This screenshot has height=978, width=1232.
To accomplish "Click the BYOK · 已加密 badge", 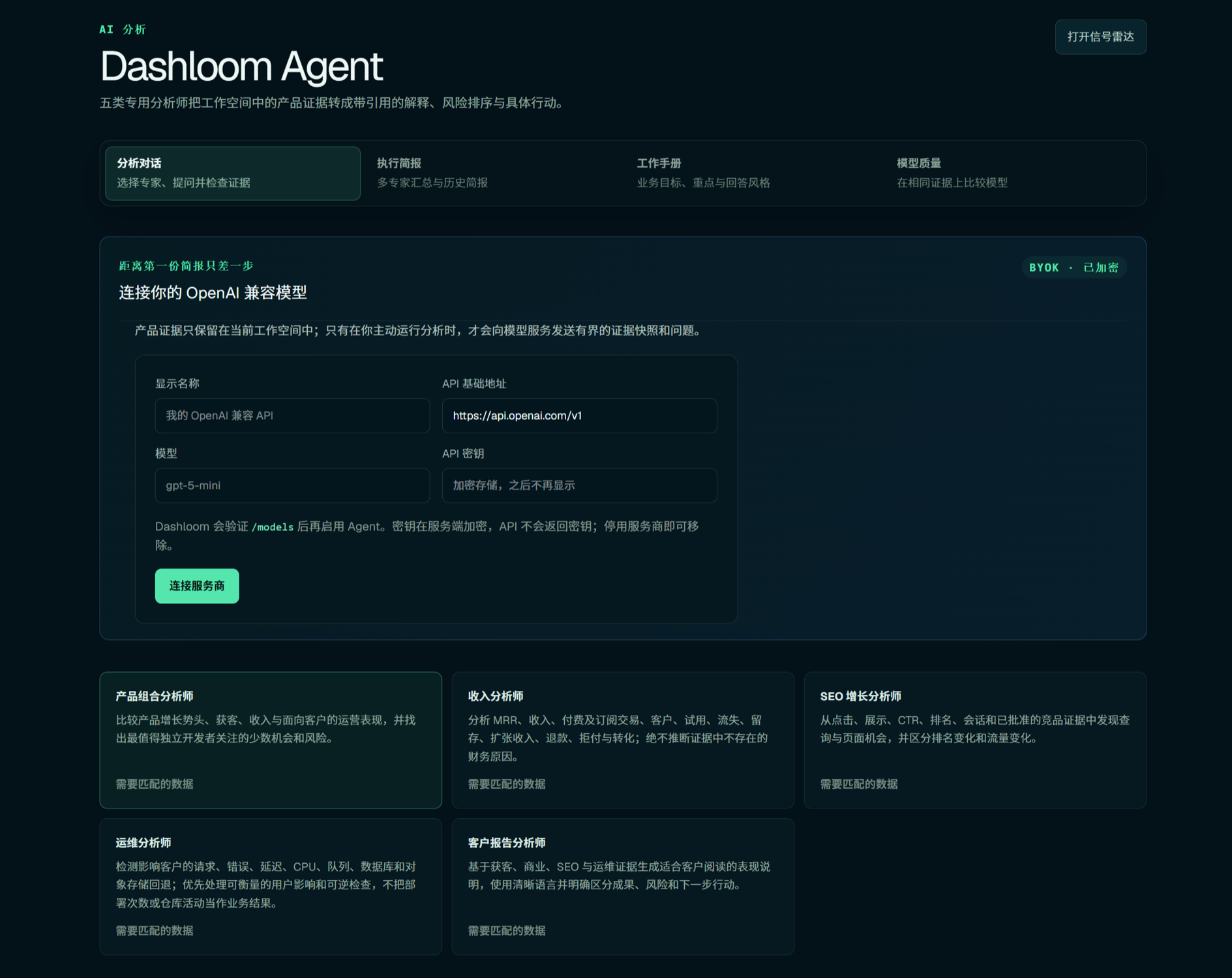I will [1074, 267].
